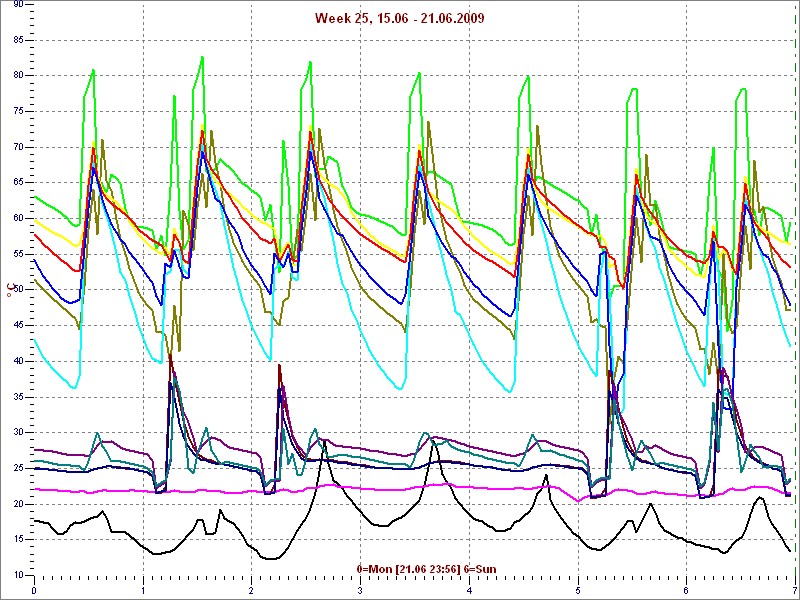
Task: Select day 3 label on the X axis
Action: tap(360, 591)
